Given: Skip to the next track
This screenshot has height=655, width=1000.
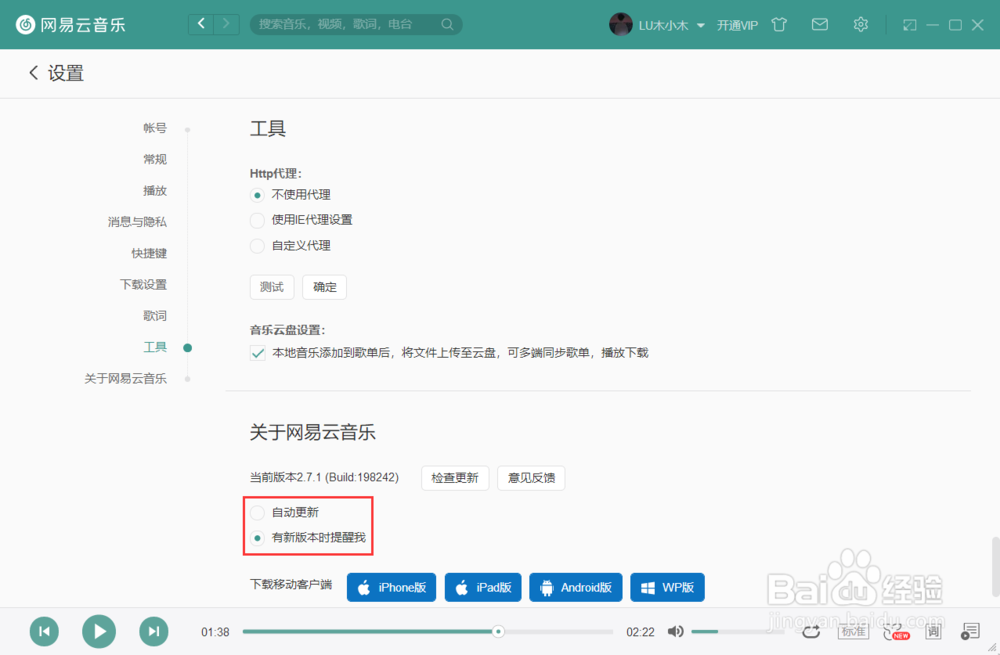Looking at the screenshot, I should [x=154, y=631].
